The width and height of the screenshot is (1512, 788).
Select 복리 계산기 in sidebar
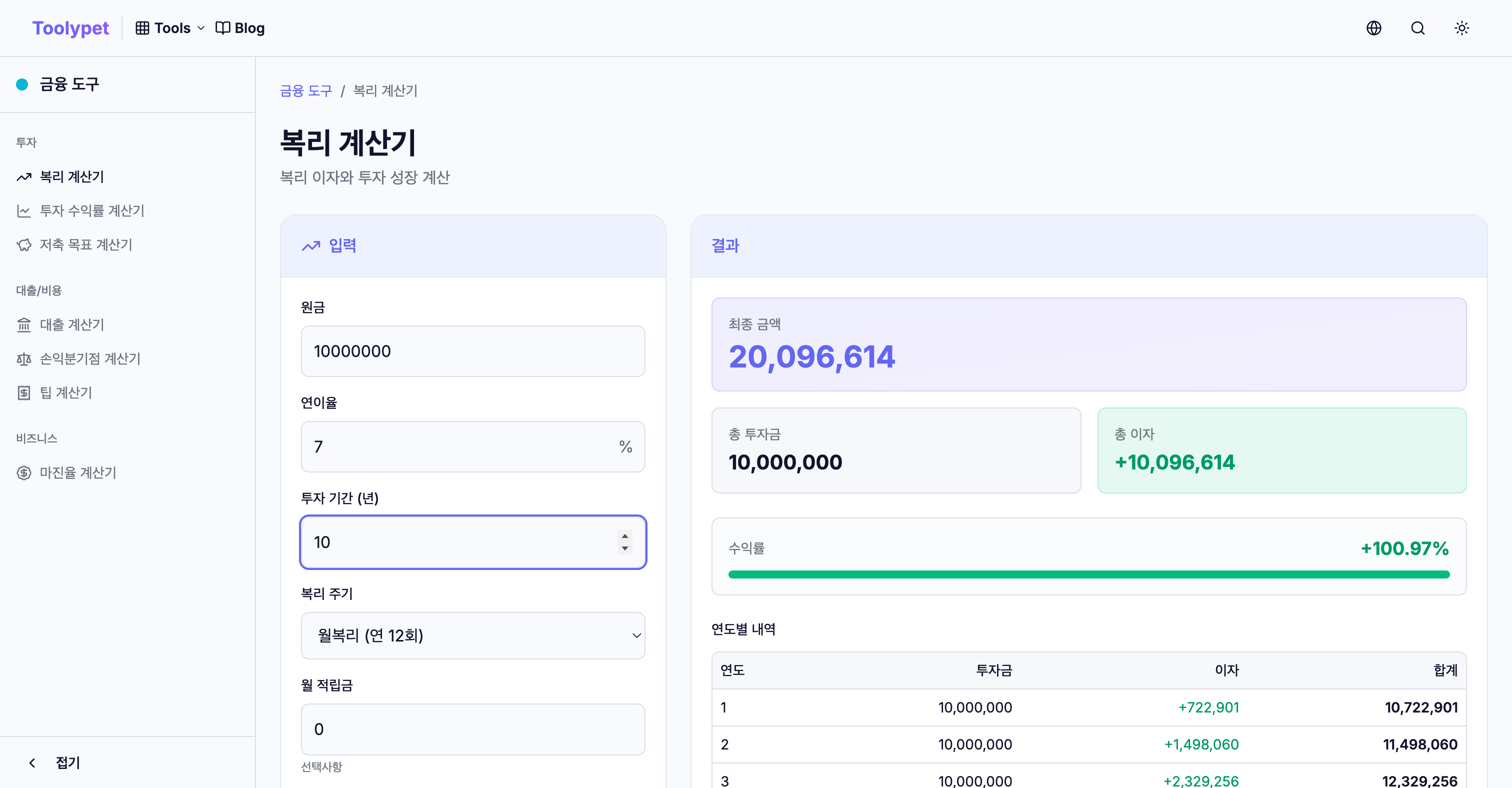(71, 176)
